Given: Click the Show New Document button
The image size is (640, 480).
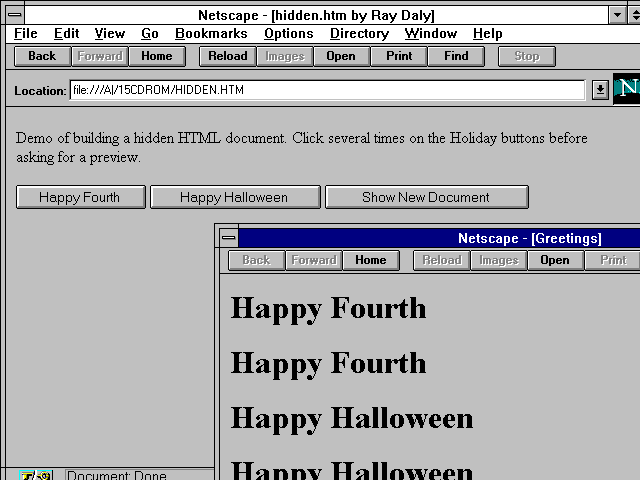Looking at the screenshot, I should [x=427, y=197].
